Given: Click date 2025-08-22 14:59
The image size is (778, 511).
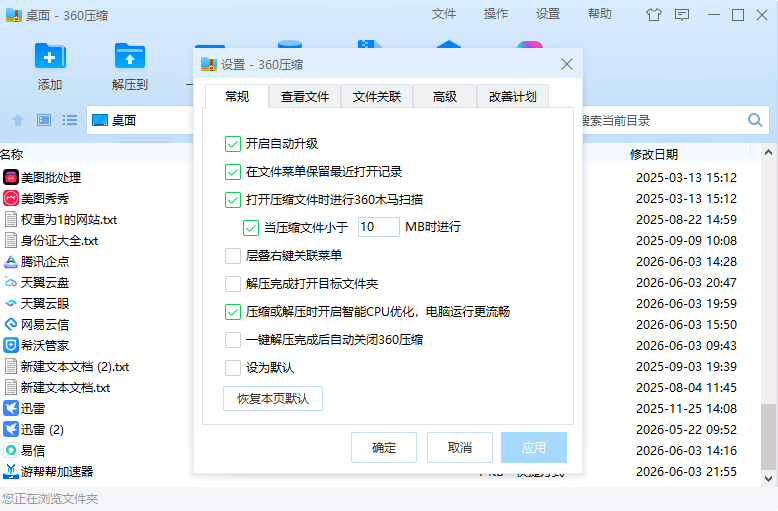Looking at the screenshot, I should [686, 219].
